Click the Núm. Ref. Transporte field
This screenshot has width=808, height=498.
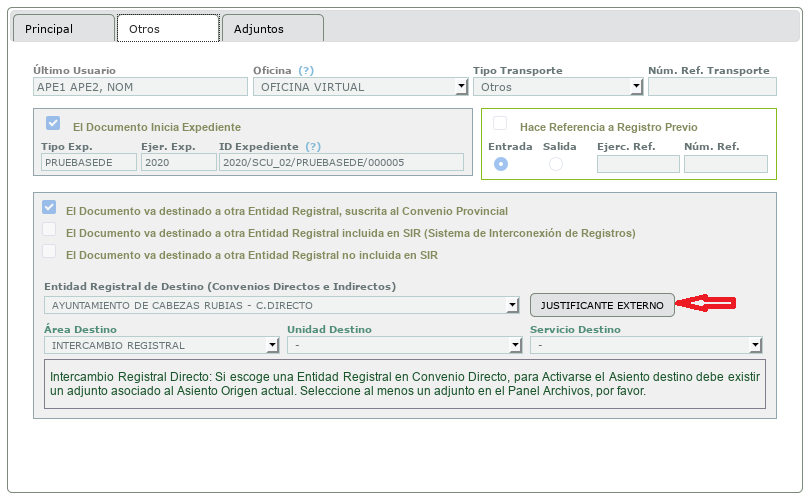coord(712,87)
